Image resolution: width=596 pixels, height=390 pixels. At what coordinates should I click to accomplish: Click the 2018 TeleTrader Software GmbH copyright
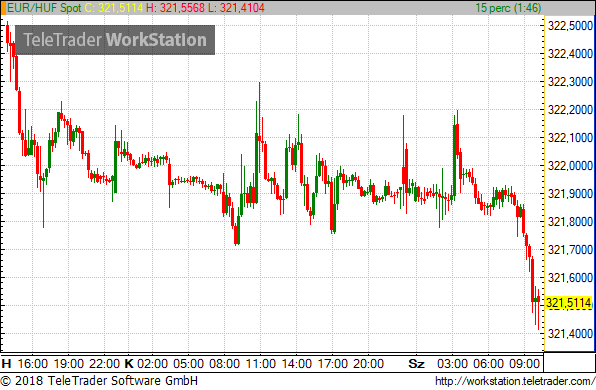tap(99, 380)
